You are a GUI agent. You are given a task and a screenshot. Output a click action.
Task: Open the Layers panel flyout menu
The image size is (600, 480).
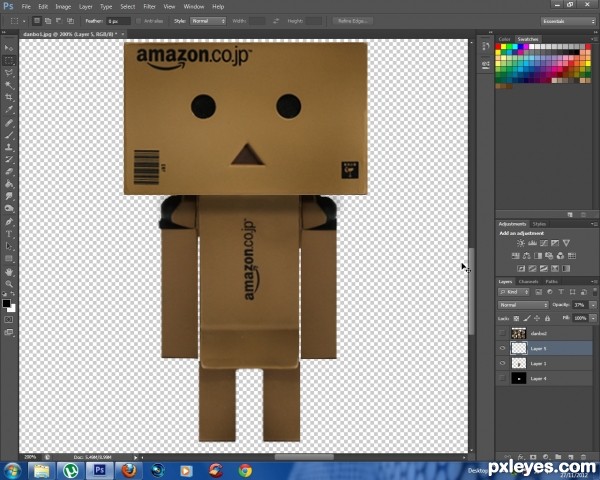click(x=593, y=281)
